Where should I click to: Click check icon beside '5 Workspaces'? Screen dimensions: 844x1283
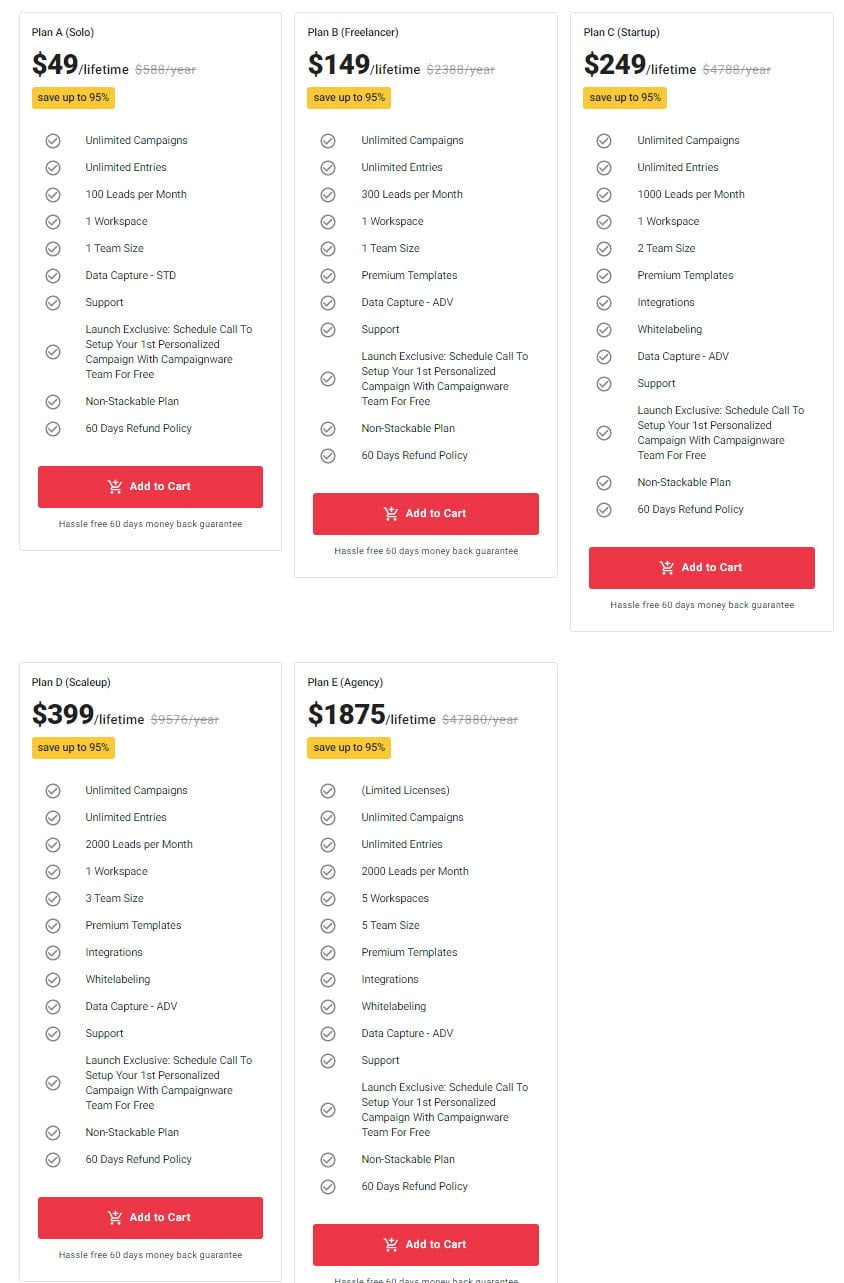(328, 899)
